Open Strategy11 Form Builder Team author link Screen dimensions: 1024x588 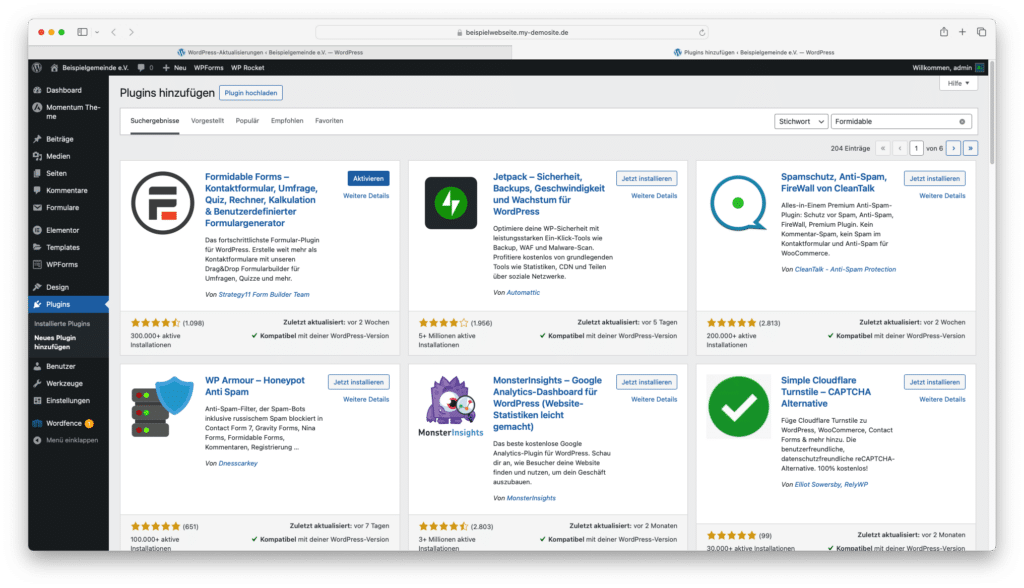click(264, 295)
